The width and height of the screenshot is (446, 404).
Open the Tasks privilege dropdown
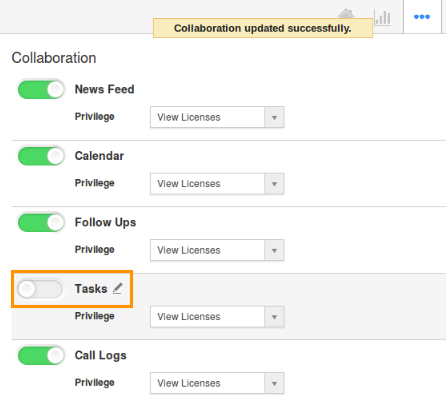(217, 316)
